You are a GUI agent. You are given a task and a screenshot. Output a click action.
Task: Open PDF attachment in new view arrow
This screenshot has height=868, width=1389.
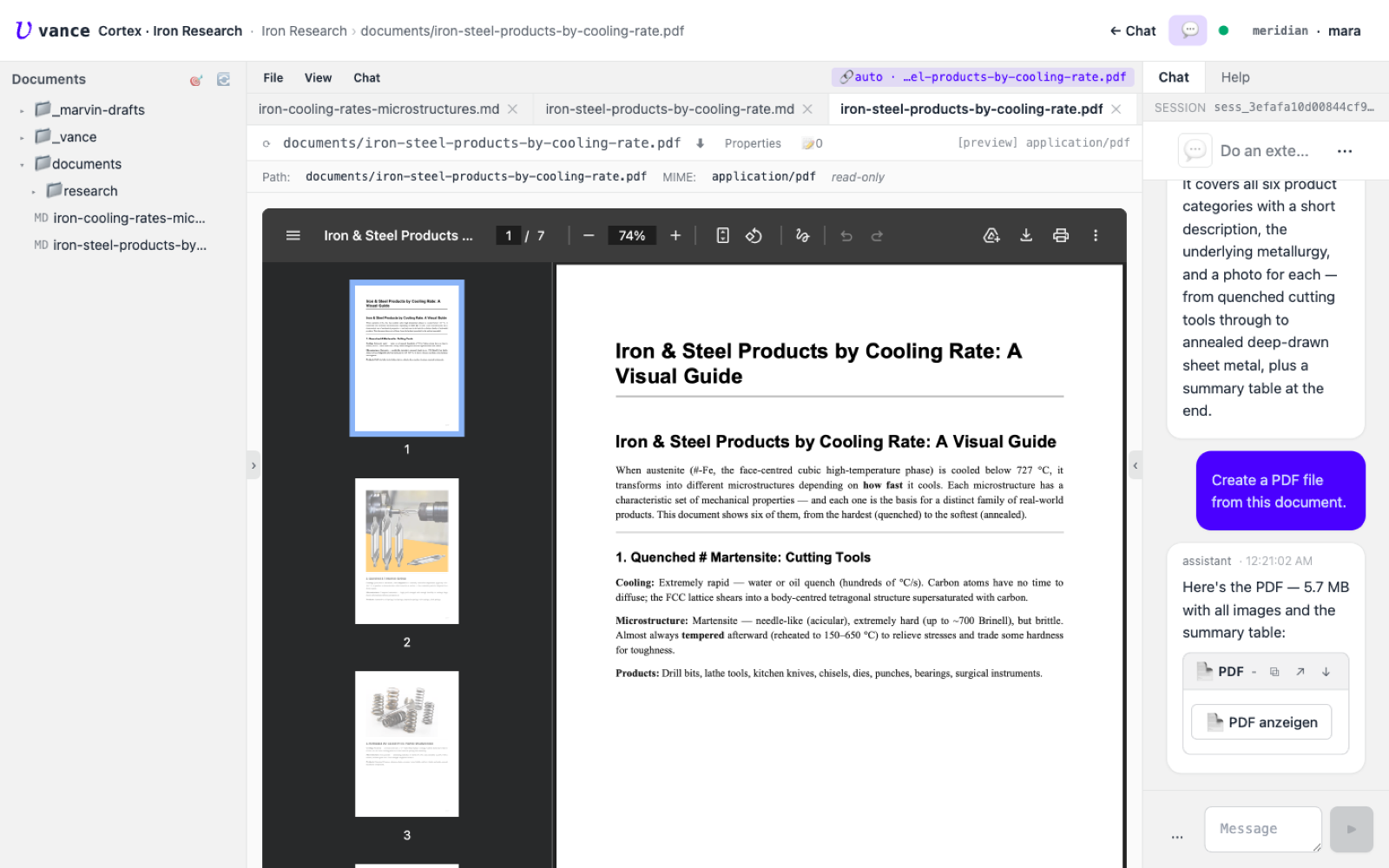pos(1300,672)
